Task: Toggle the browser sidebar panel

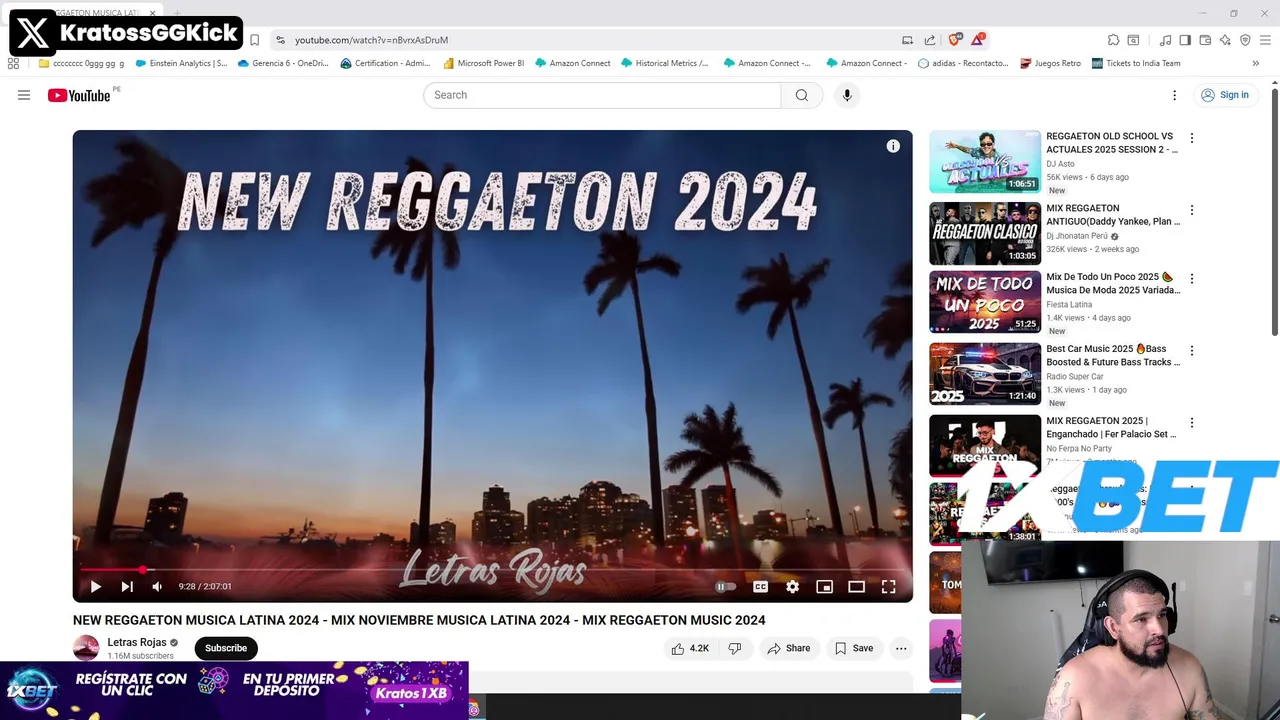Action: pos(1185,40)
